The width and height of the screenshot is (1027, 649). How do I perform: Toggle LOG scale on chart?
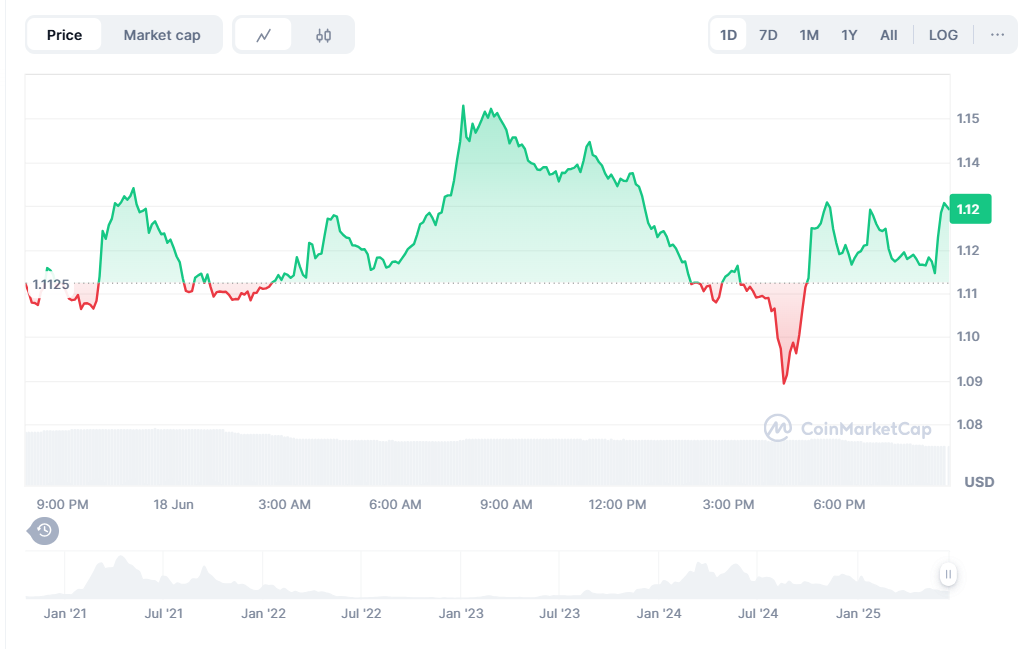pyautogui.click(x=943, y=35)
